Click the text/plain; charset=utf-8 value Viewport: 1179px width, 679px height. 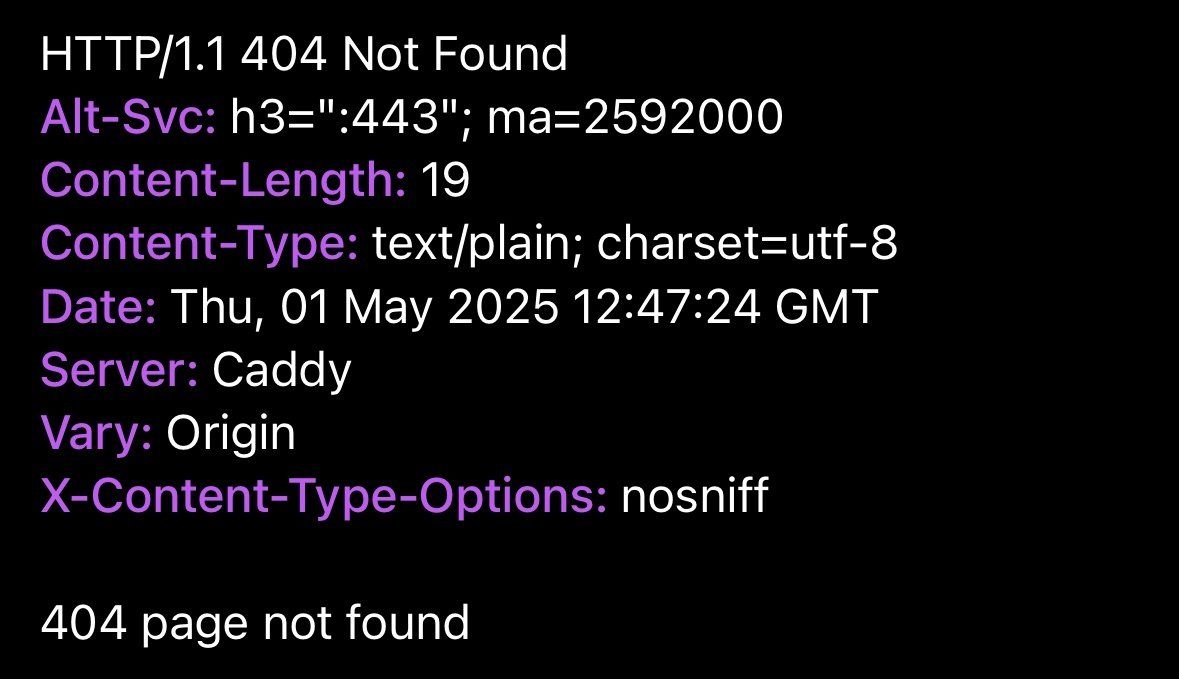point(635,244)
